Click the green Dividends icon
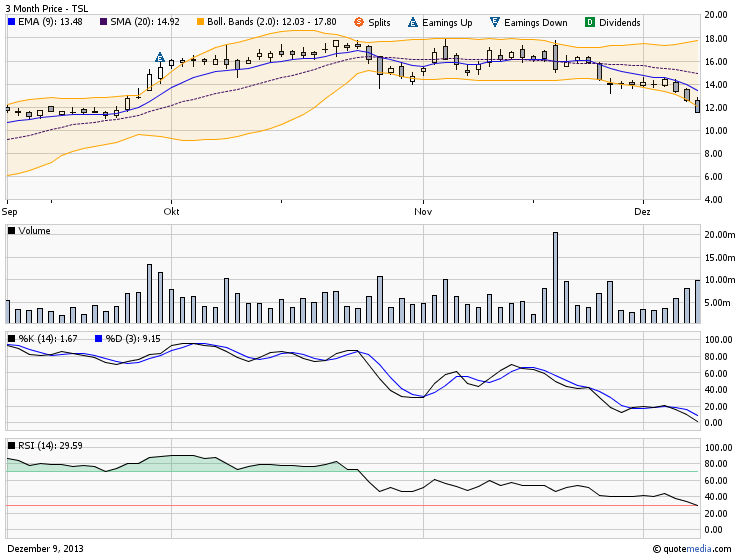The image size is (740, 558). tap(589, 22)
